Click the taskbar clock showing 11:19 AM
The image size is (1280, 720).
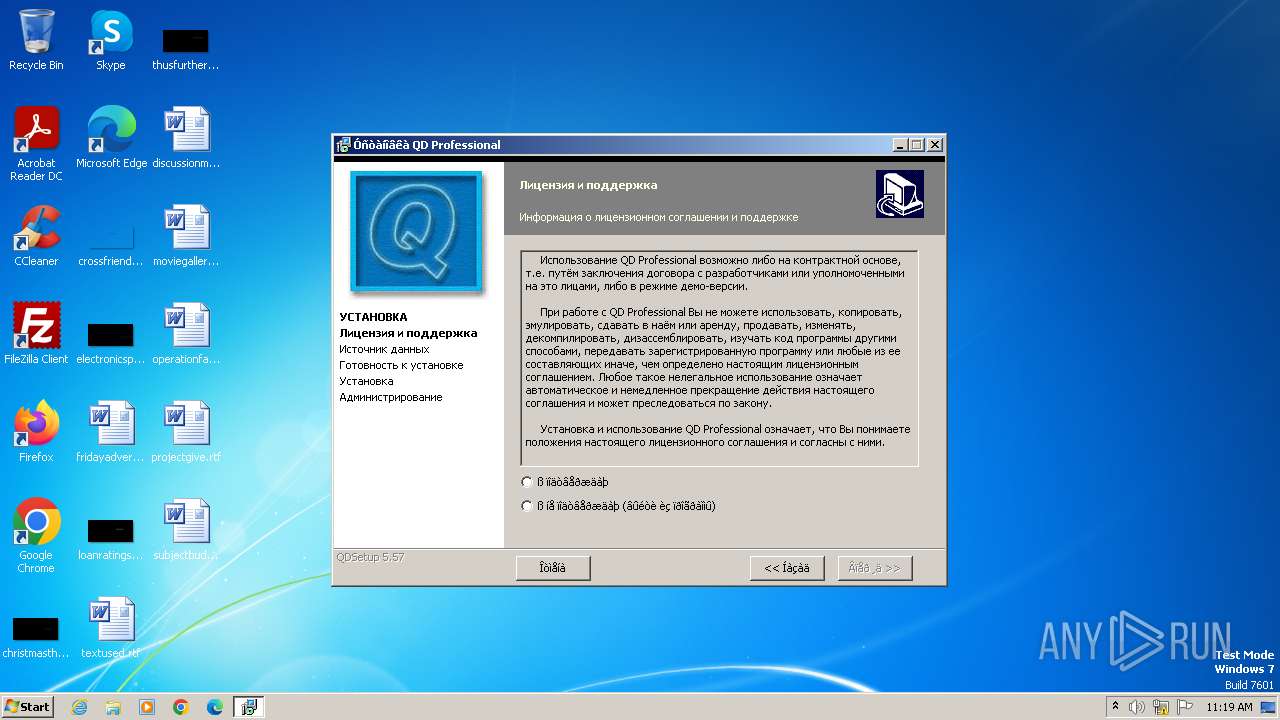pos(1229,707)
